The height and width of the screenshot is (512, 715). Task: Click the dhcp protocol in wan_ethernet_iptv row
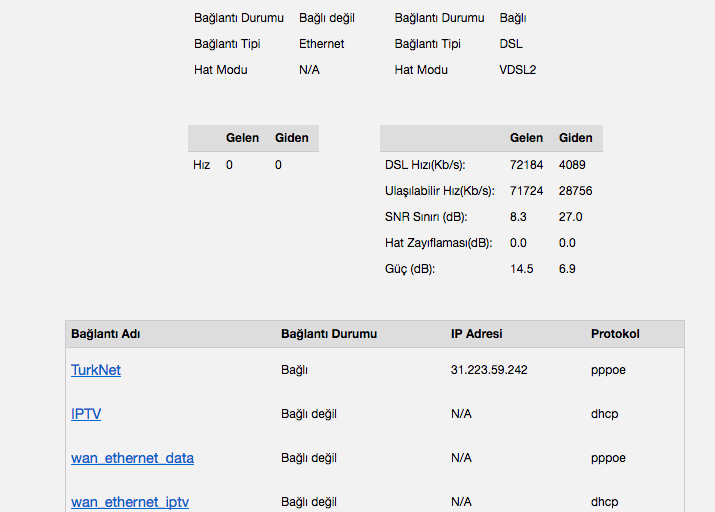(x=605, y=502)
